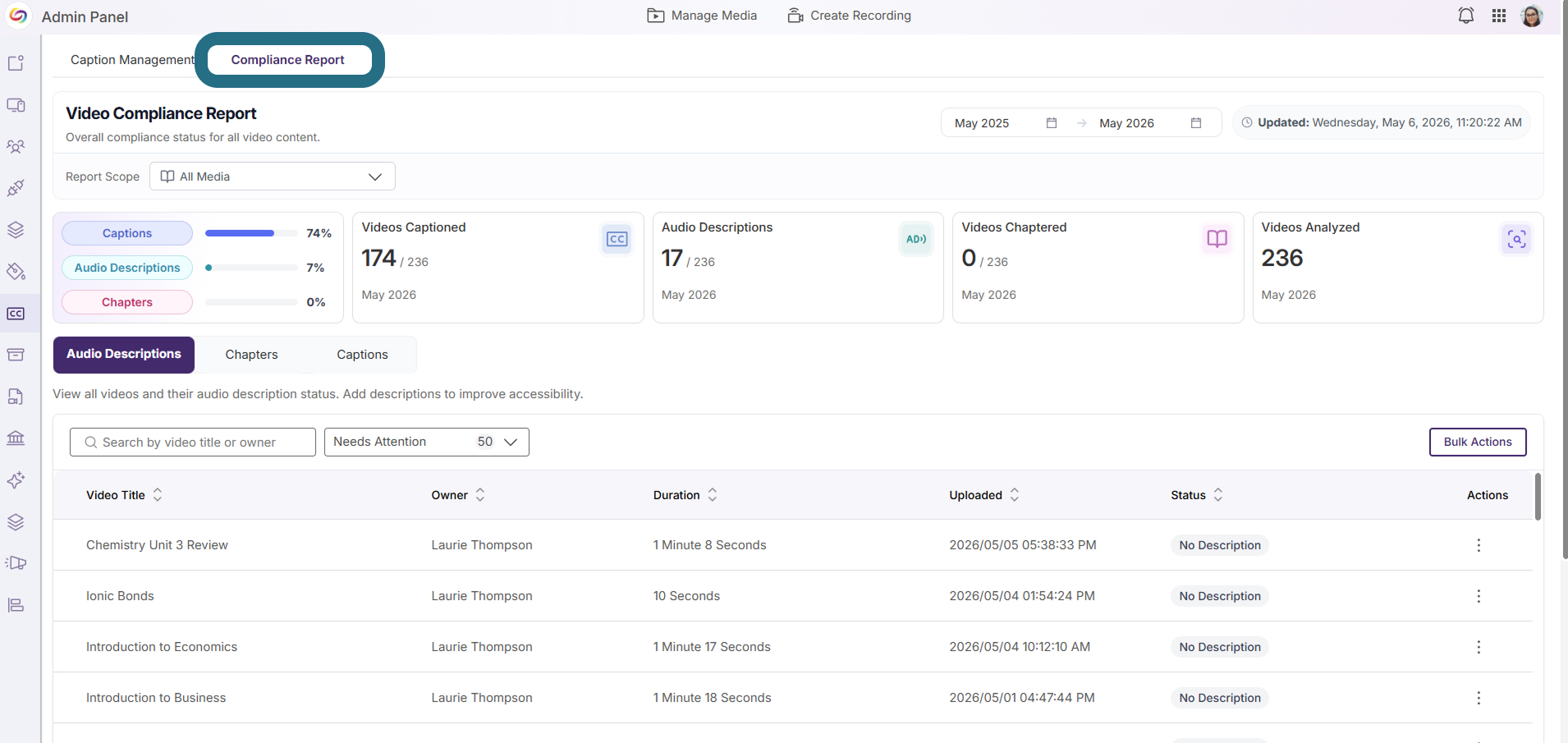Open the Needs Attention filter dropdown
Screen dimensions: 1568x743
pos(427,442)
